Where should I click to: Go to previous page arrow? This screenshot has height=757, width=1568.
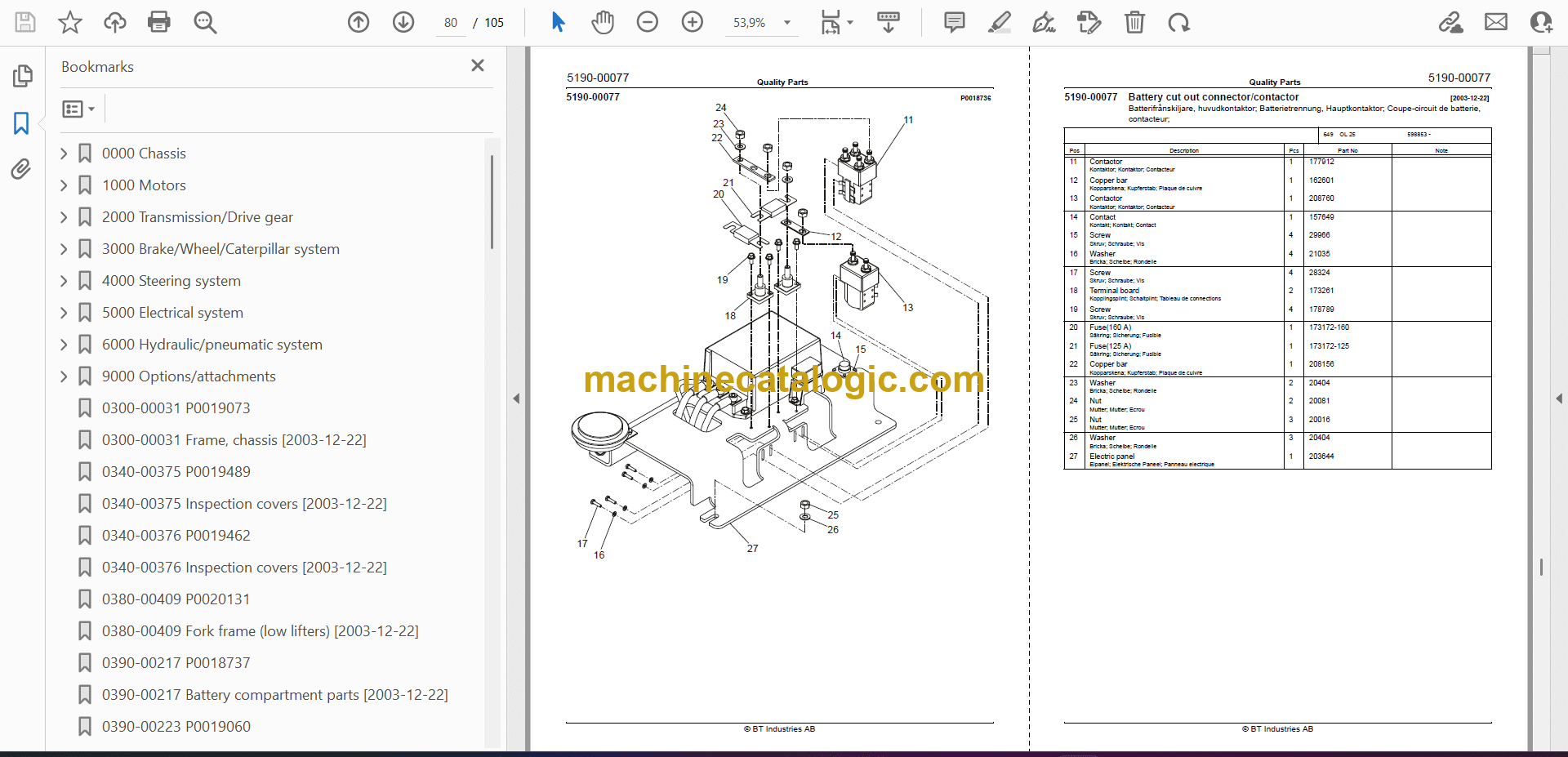[359, 22]
